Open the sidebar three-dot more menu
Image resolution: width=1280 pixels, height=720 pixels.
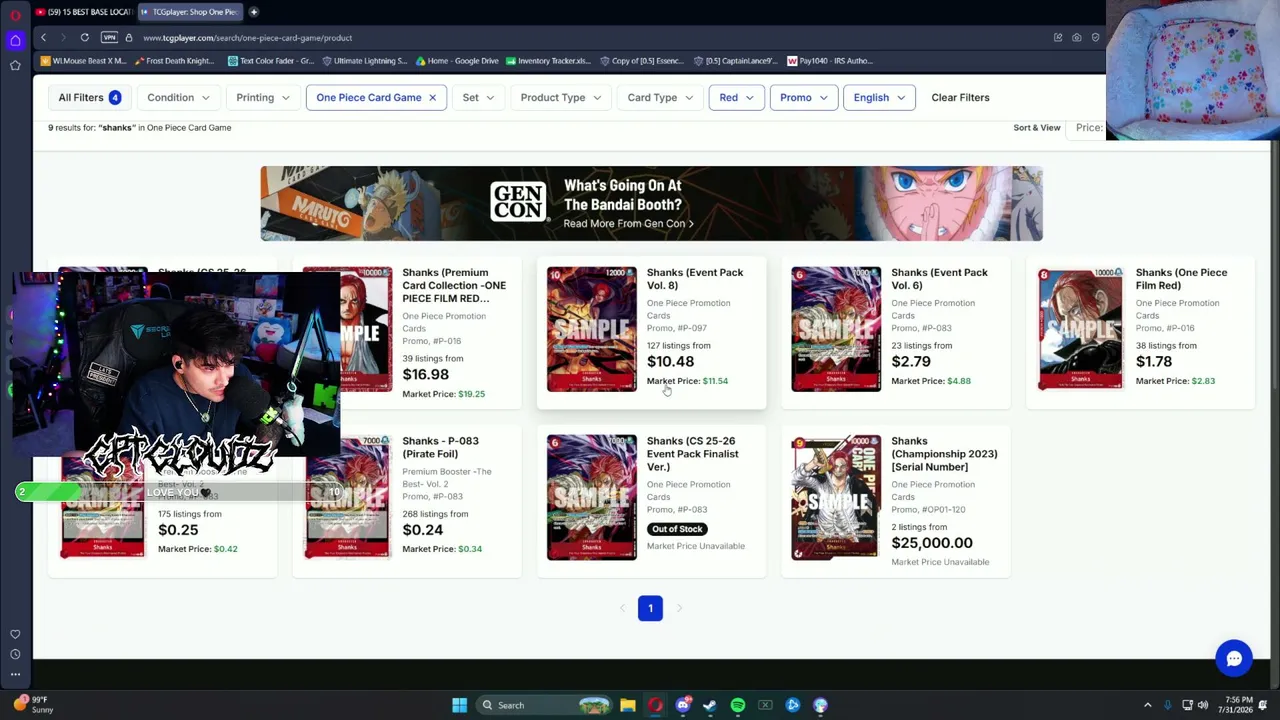(15, 674)
